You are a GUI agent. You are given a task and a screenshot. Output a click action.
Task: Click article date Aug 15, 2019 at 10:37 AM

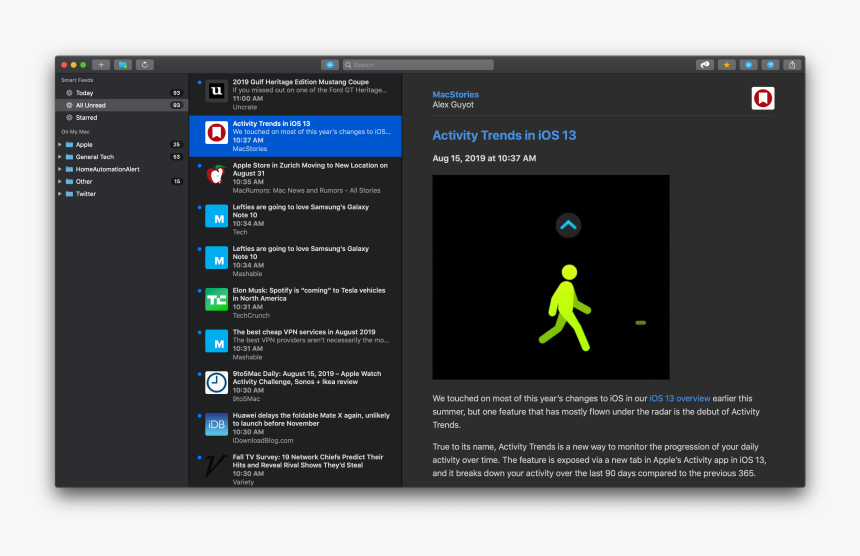484,158
